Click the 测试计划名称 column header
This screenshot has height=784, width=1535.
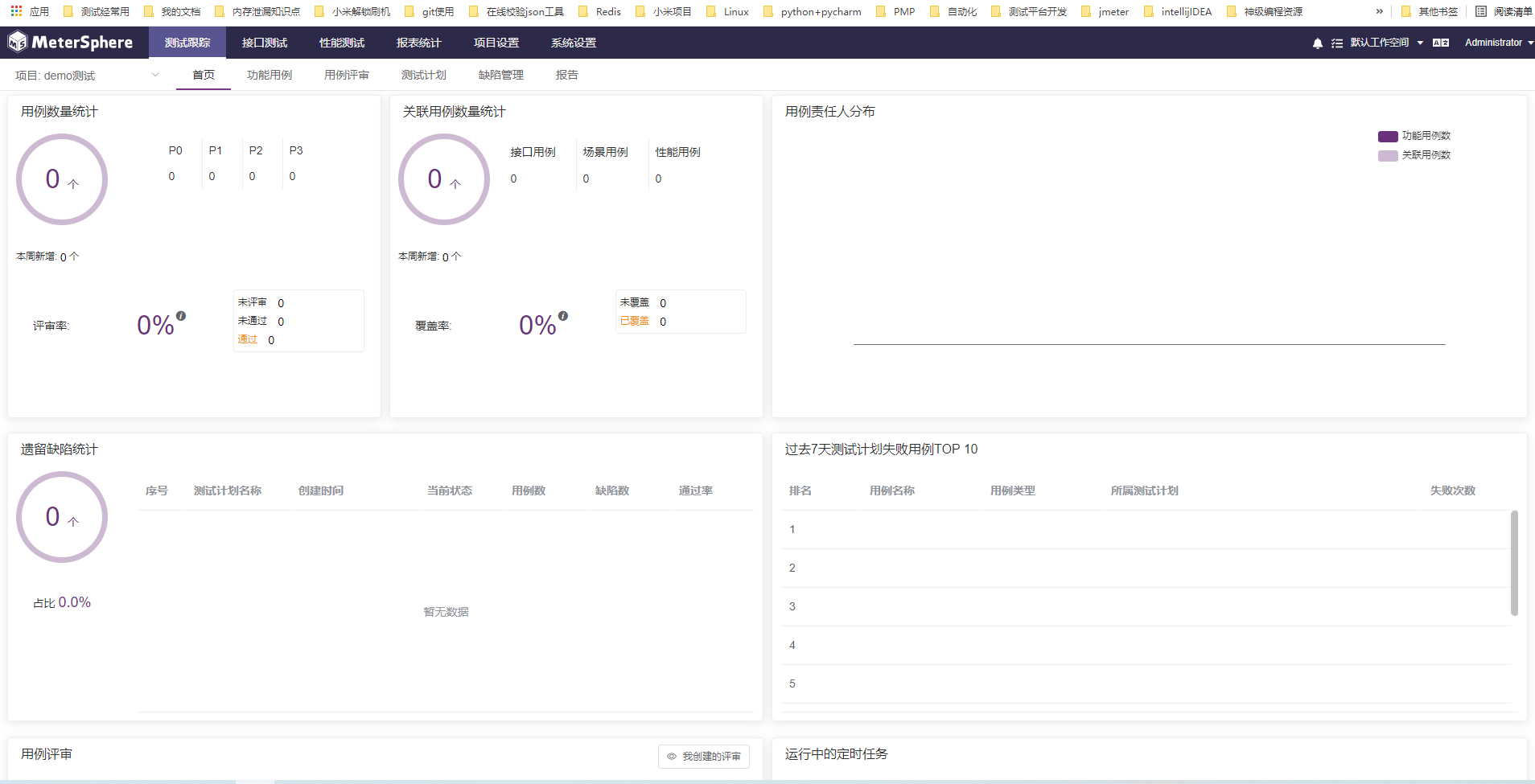point(228,491)
